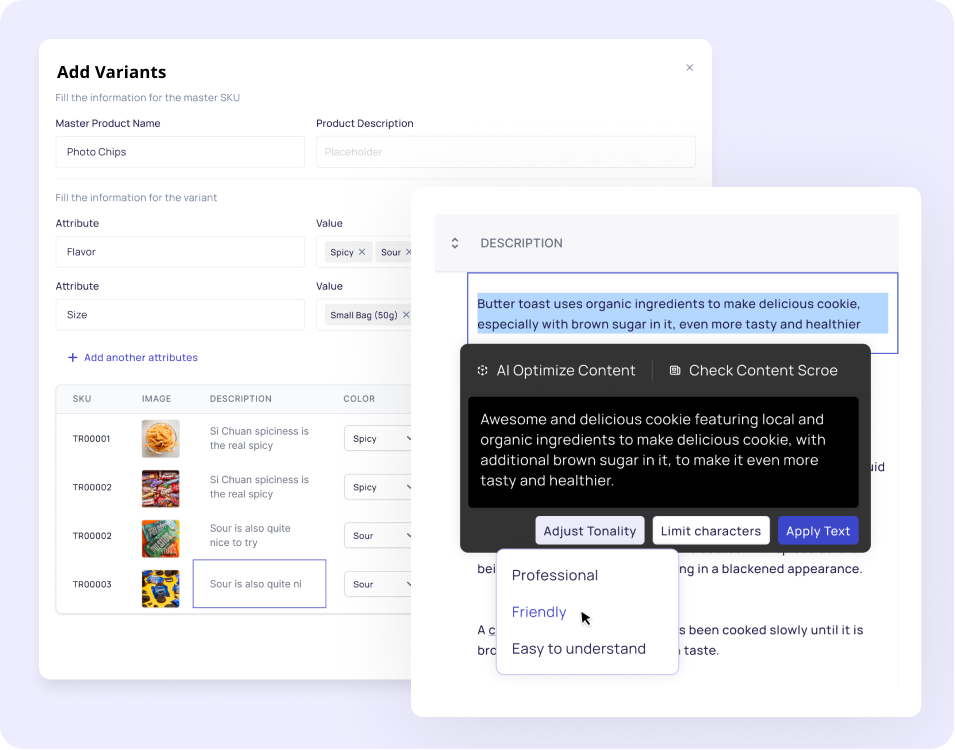Screen dimensions: 955x750
Task: Click IMAGE column header
Action: pyautogui.click(x=157, y=398)
